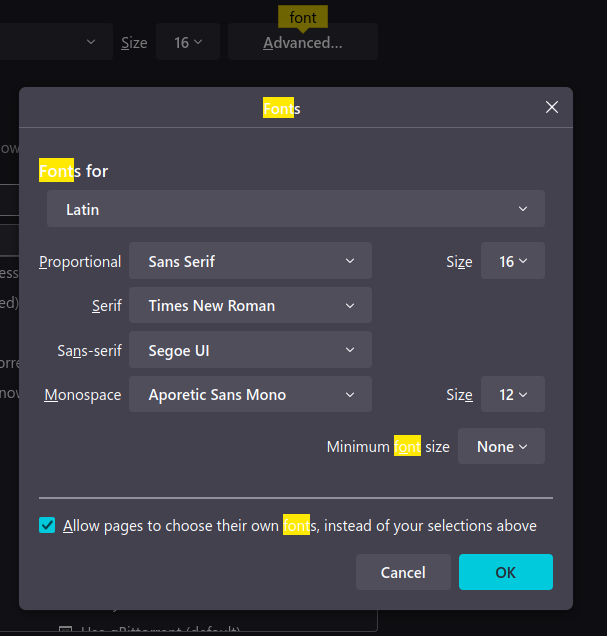Viewport: 607px width, 636px height.
Task: Click the Fonts for heading
Action: (73, 171)
